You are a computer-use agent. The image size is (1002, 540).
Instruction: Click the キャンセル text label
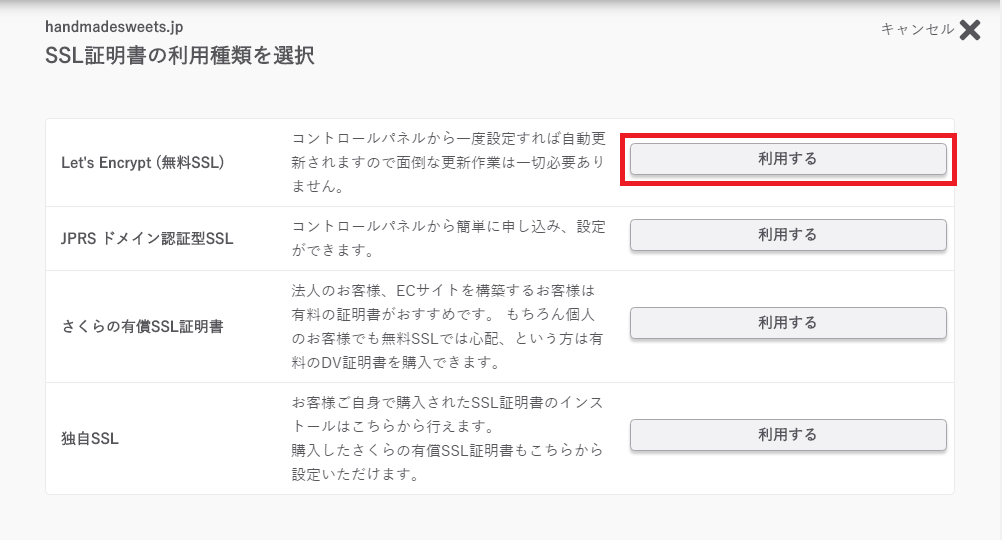pyautogui.click(x=917, y=29)
